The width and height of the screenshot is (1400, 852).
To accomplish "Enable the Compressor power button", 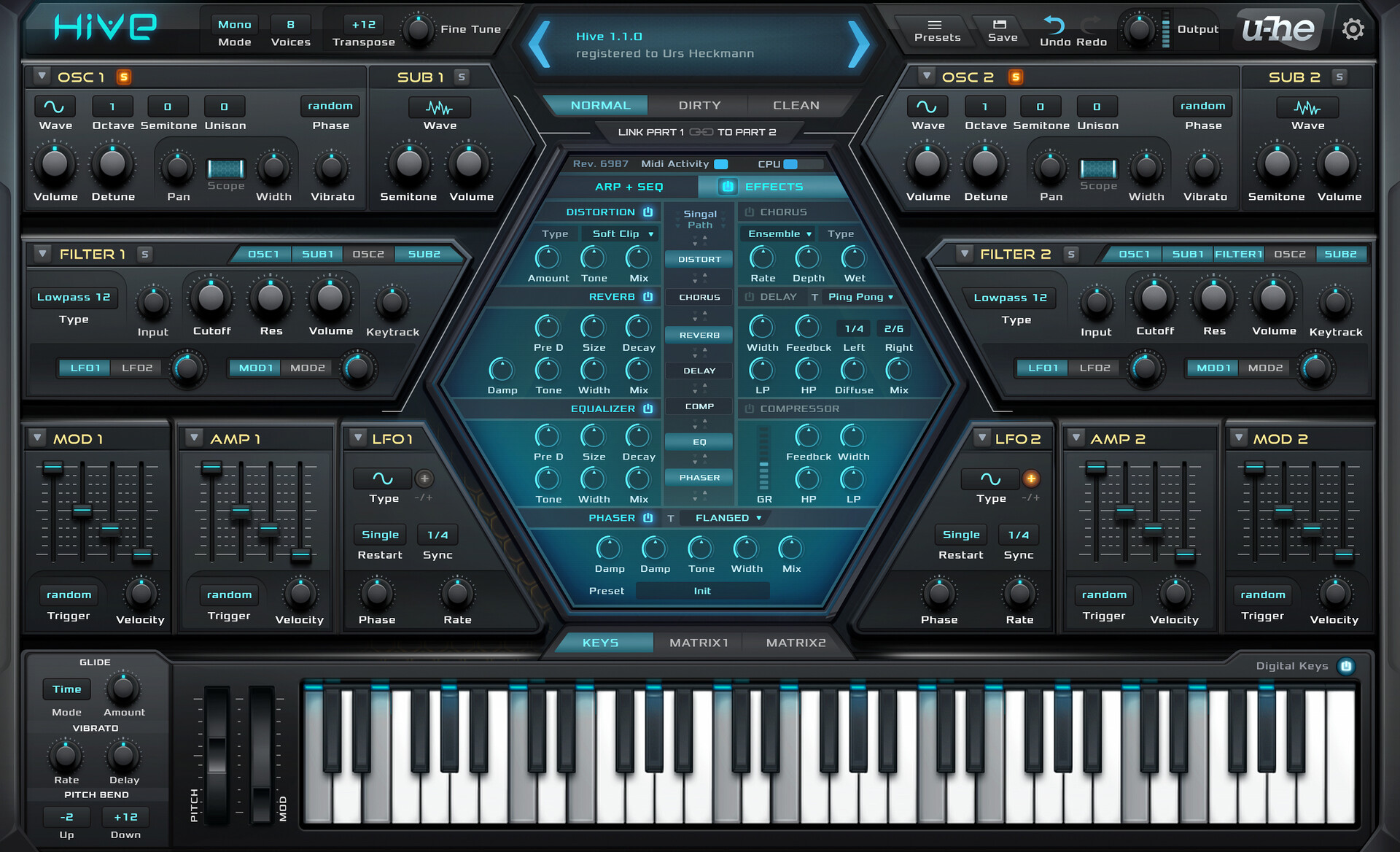I will 749,408.
